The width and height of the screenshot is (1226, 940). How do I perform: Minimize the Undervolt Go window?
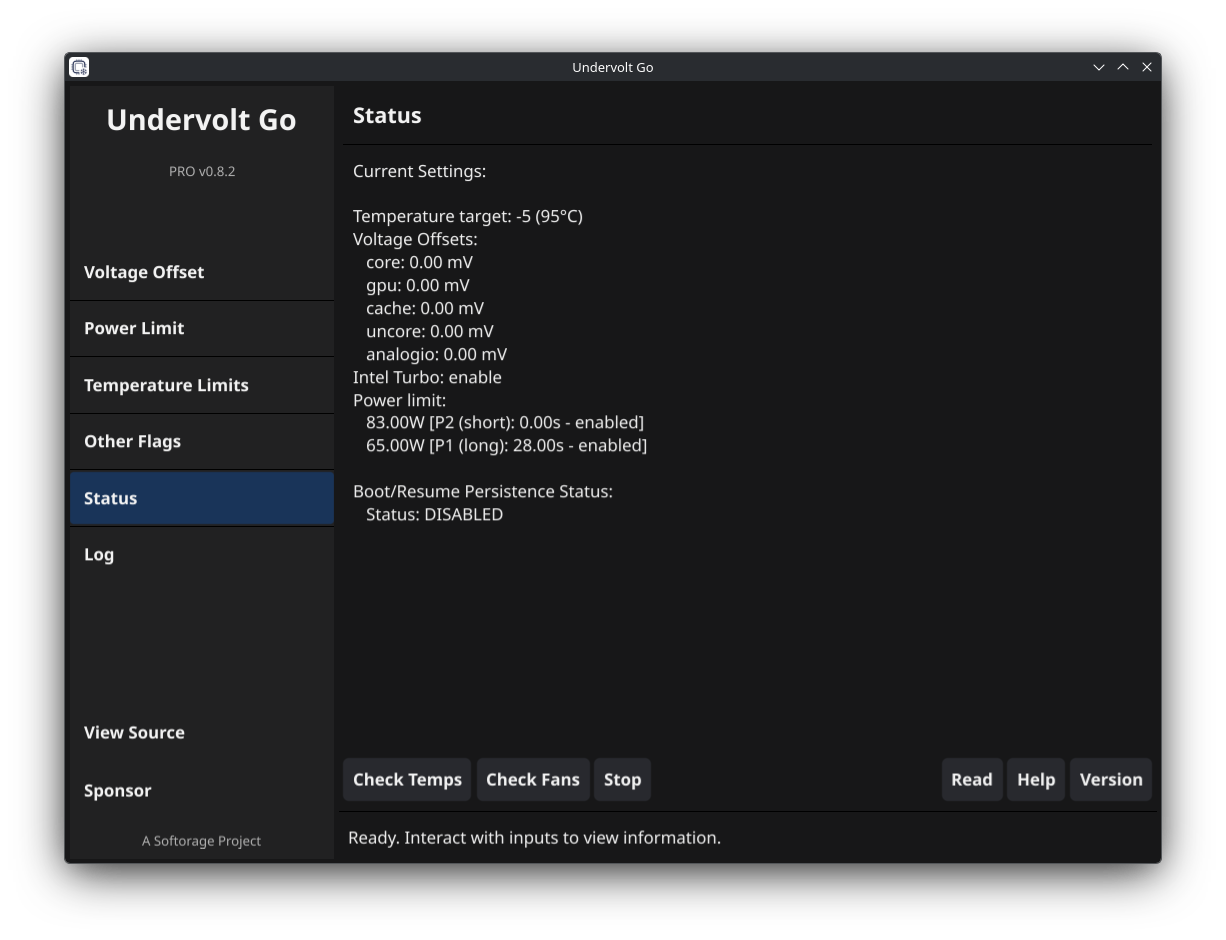click(1099, 67)
